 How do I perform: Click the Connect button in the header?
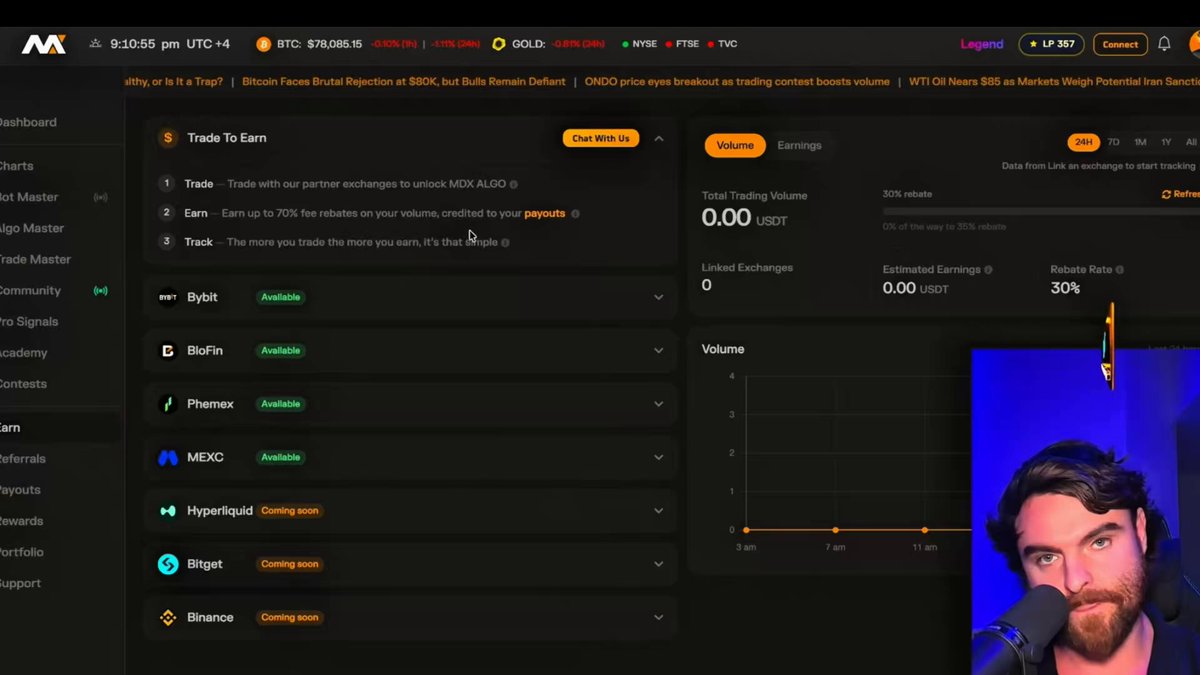click(x=1120, y=44)
